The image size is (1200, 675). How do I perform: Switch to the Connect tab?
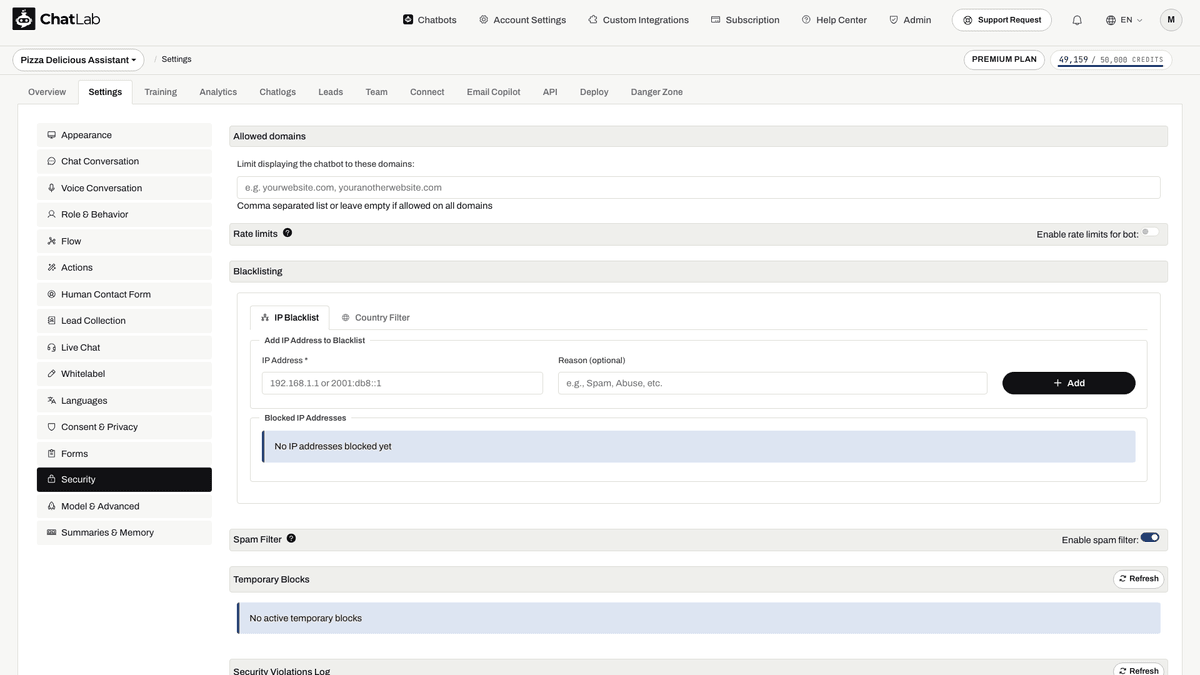427,92
